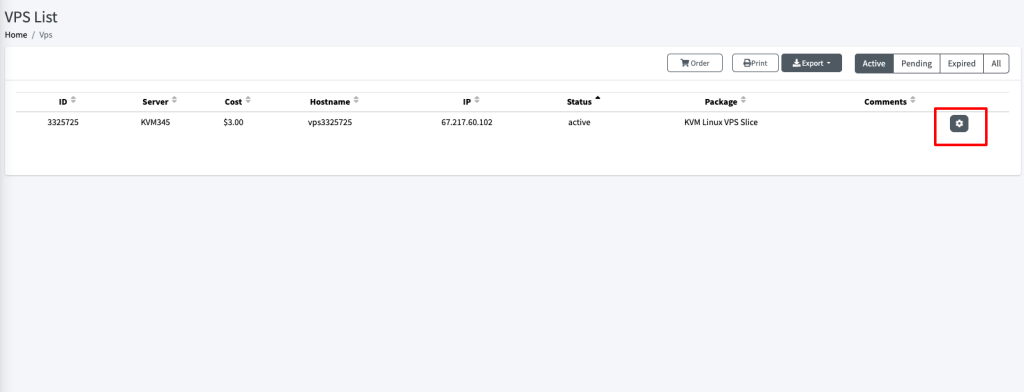Switch to the Expired filter tab

(x=961, y=63)
